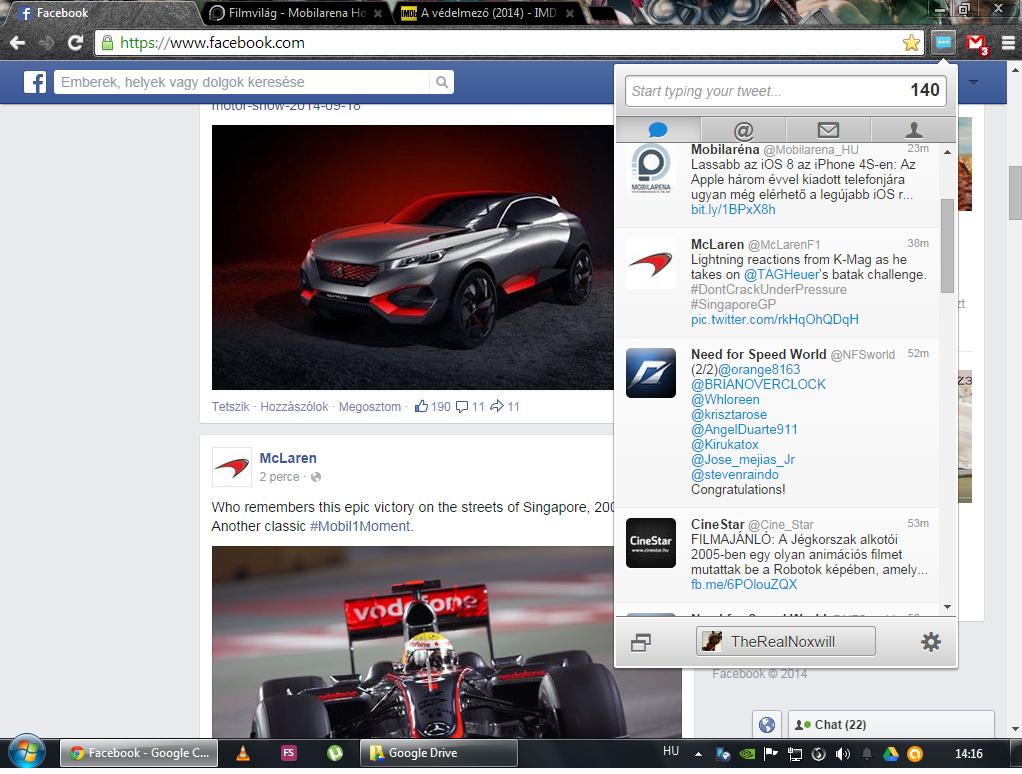Click the Facebook header dropdown arrow
This screenshot has width=1022, height=774.
(x=974, y=82)
